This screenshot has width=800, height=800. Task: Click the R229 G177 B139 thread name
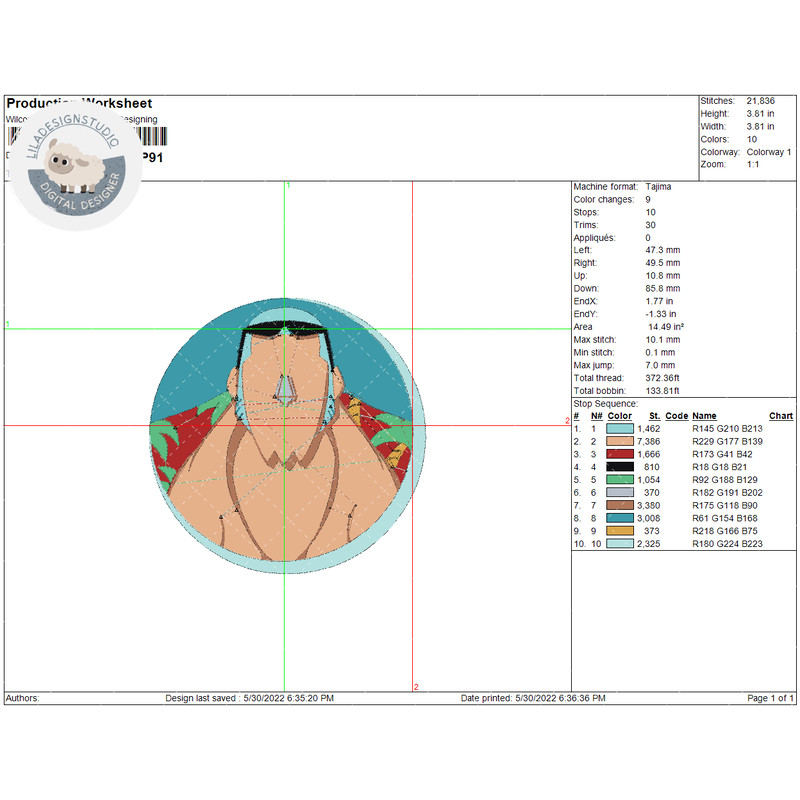click(x=727, y=441)
